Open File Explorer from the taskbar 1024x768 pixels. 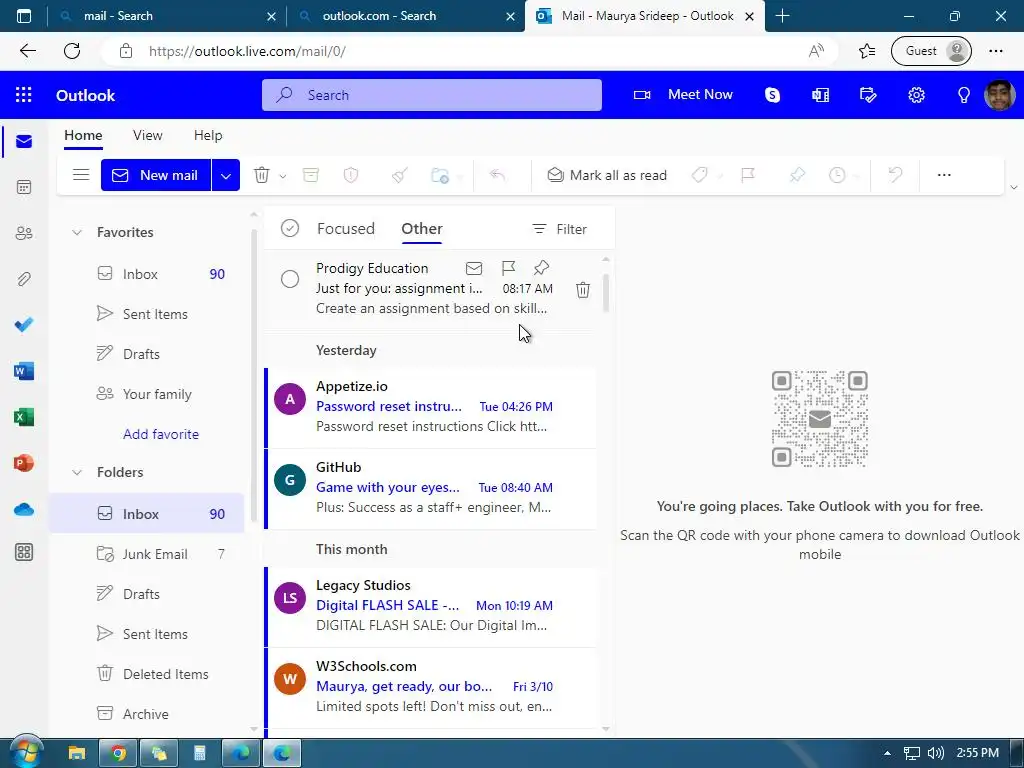(x=77, y=753)
